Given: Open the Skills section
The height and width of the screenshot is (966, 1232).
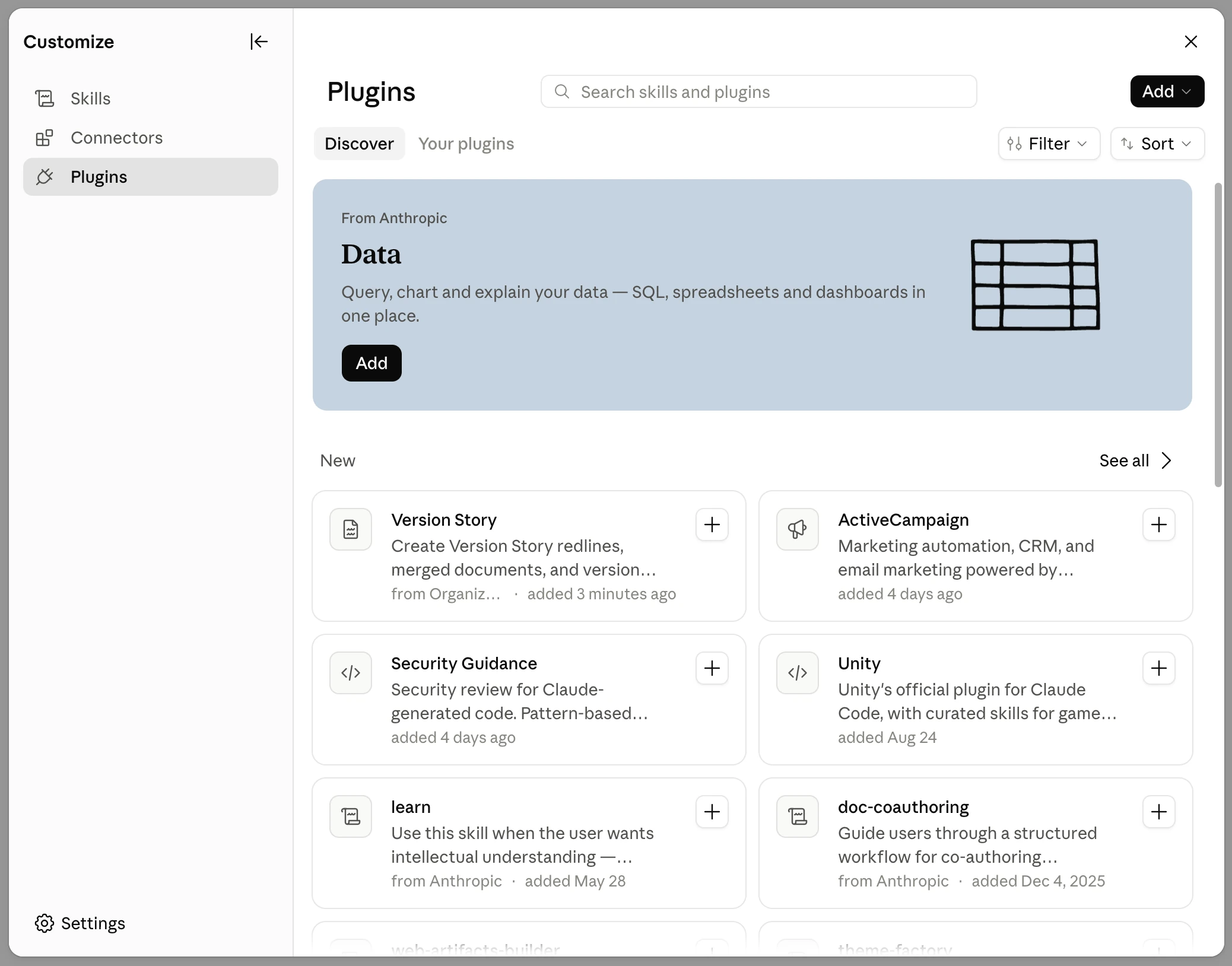Looking at the screenshot, I should [151, 98].
